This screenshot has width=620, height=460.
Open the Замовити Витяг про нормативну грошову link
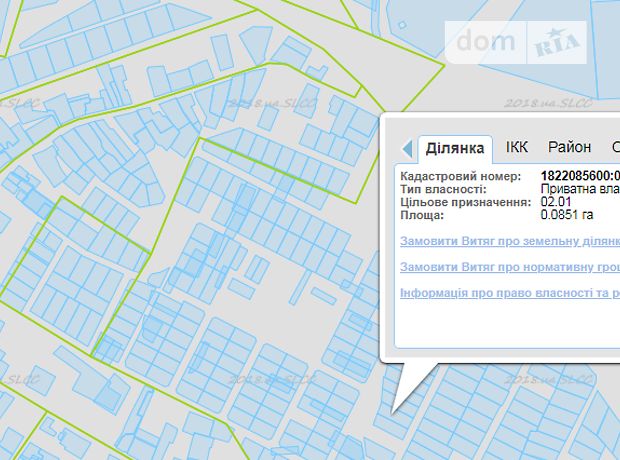tap(510, 267)
